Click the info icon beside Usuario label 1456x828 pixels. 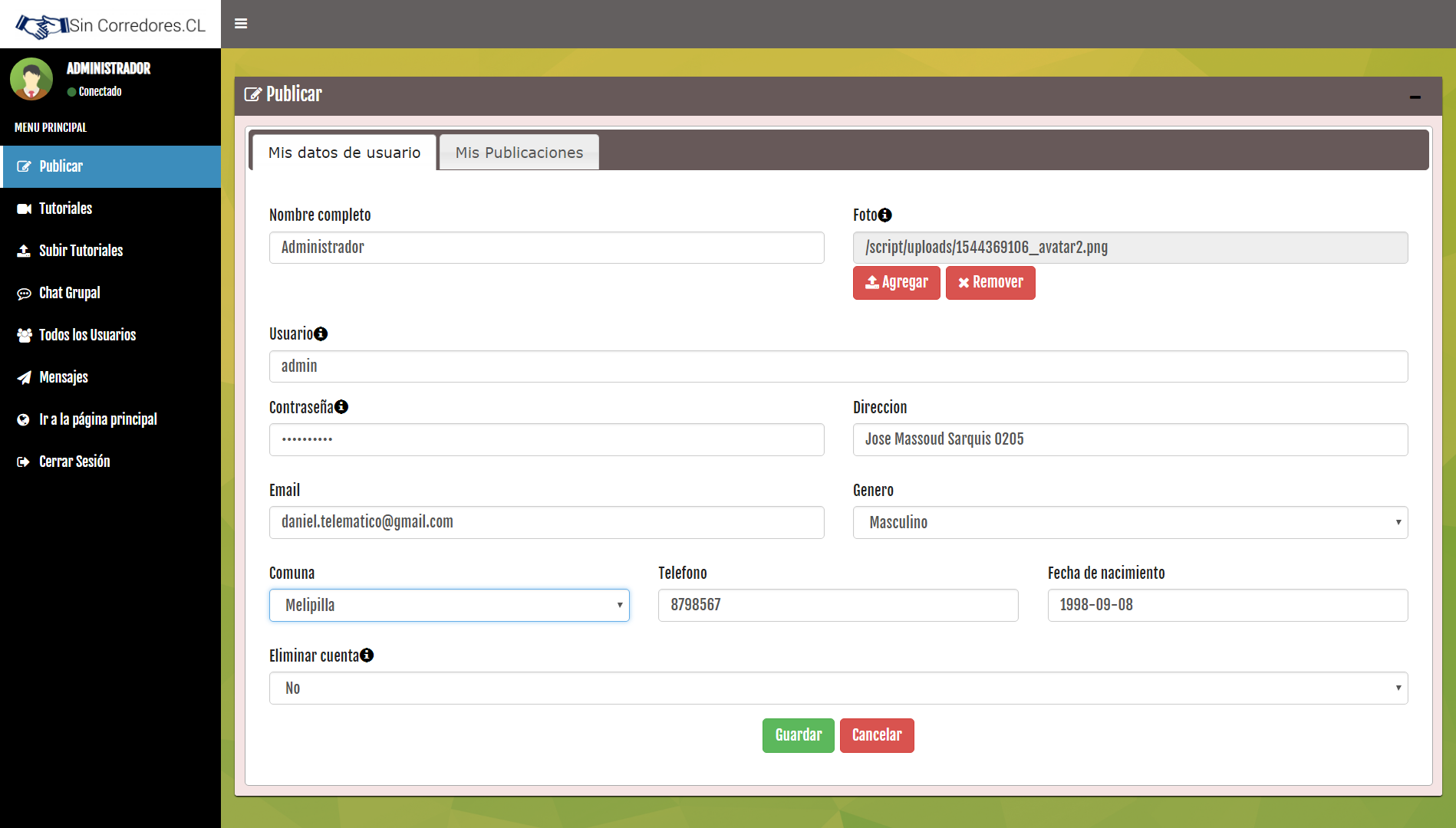pos(321,334)
